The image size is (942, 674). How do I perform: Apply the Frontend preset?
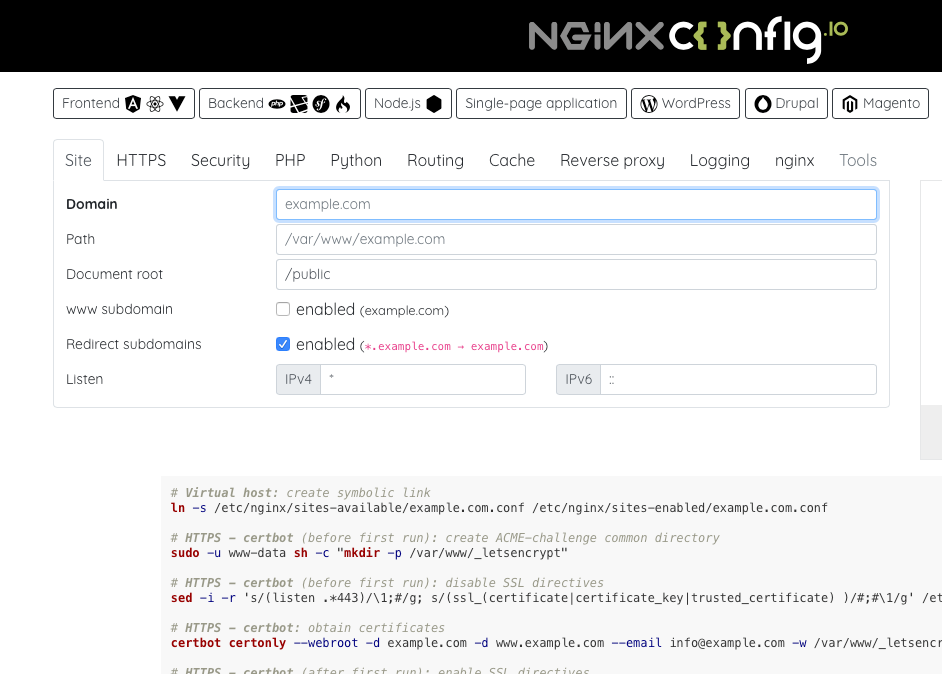[x=124, y=103]
